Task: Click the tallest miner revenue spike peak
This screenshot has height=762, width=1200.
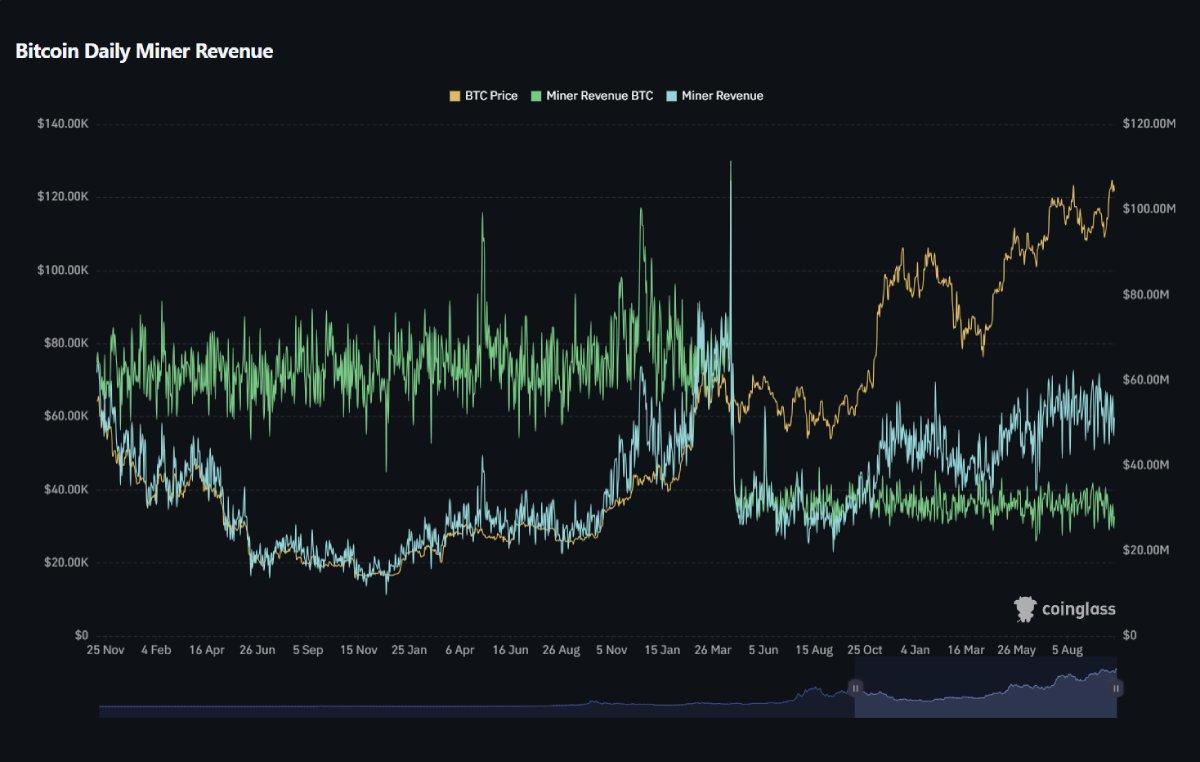Action: pos(730,162)
